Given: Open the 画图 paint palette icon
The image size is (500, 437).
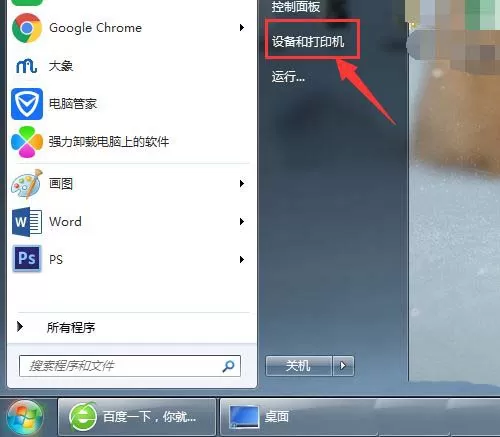Looking at the screenshot, I should (x=27, y=184).
